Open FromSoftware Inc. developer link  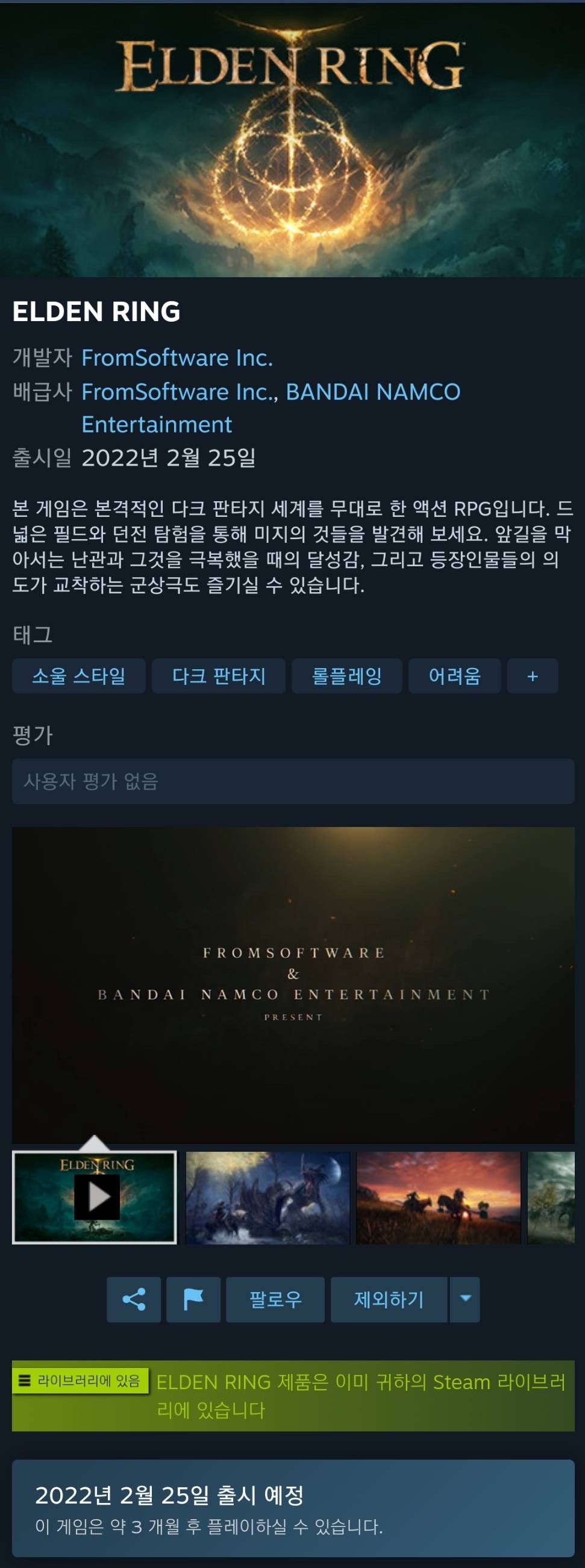(177, 358)
